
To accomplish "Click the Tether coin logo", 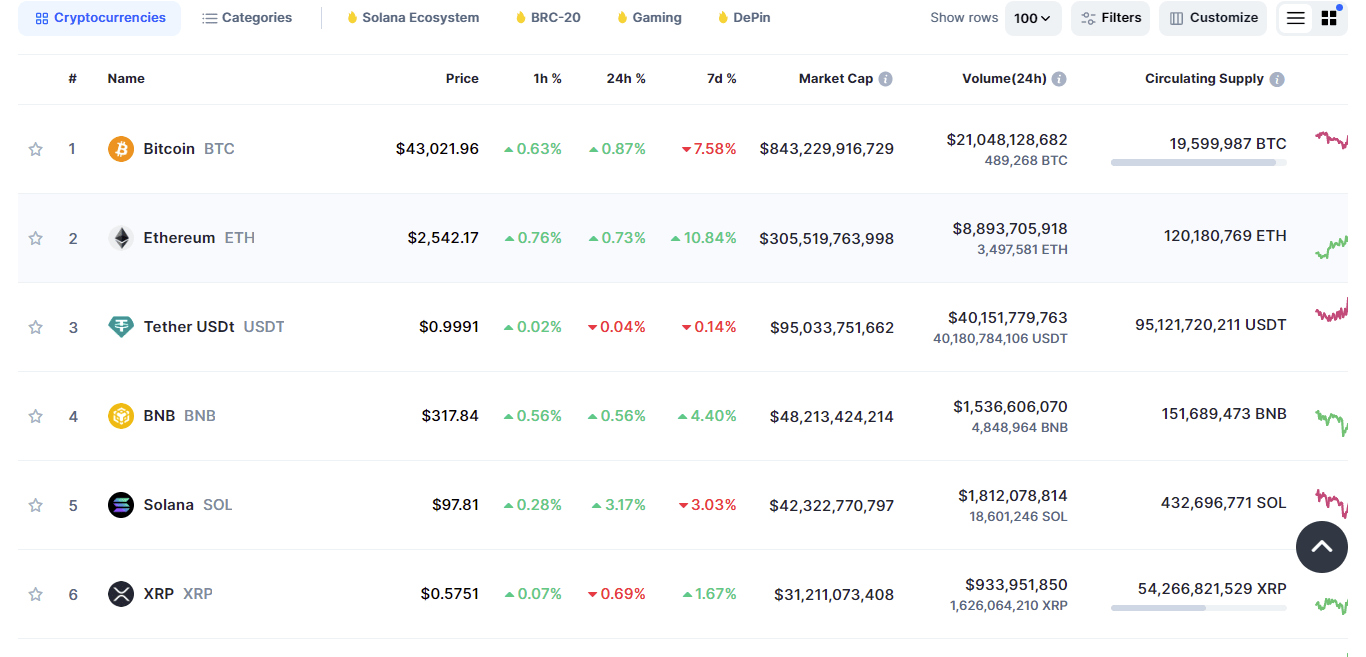I will [121, 327].
